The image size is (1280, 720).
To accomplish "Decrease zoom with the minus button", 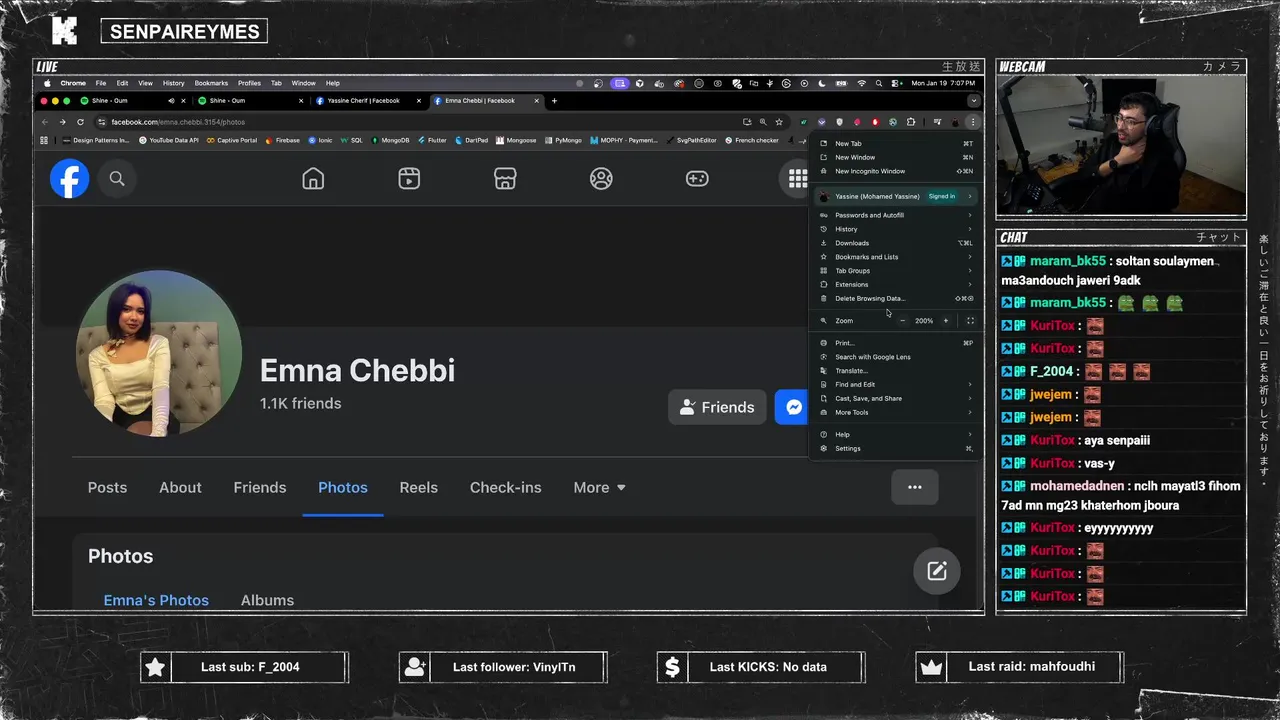I will (x=903, y=321).
